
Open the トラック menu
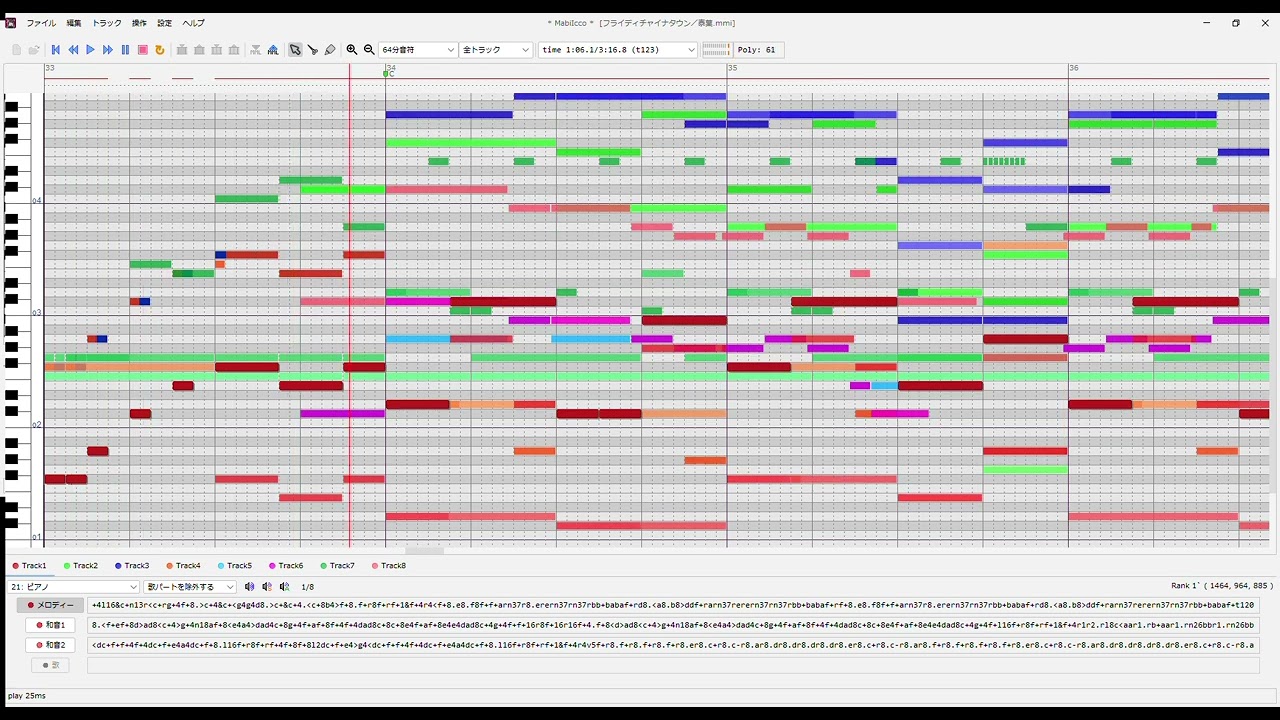coord(107,23)
